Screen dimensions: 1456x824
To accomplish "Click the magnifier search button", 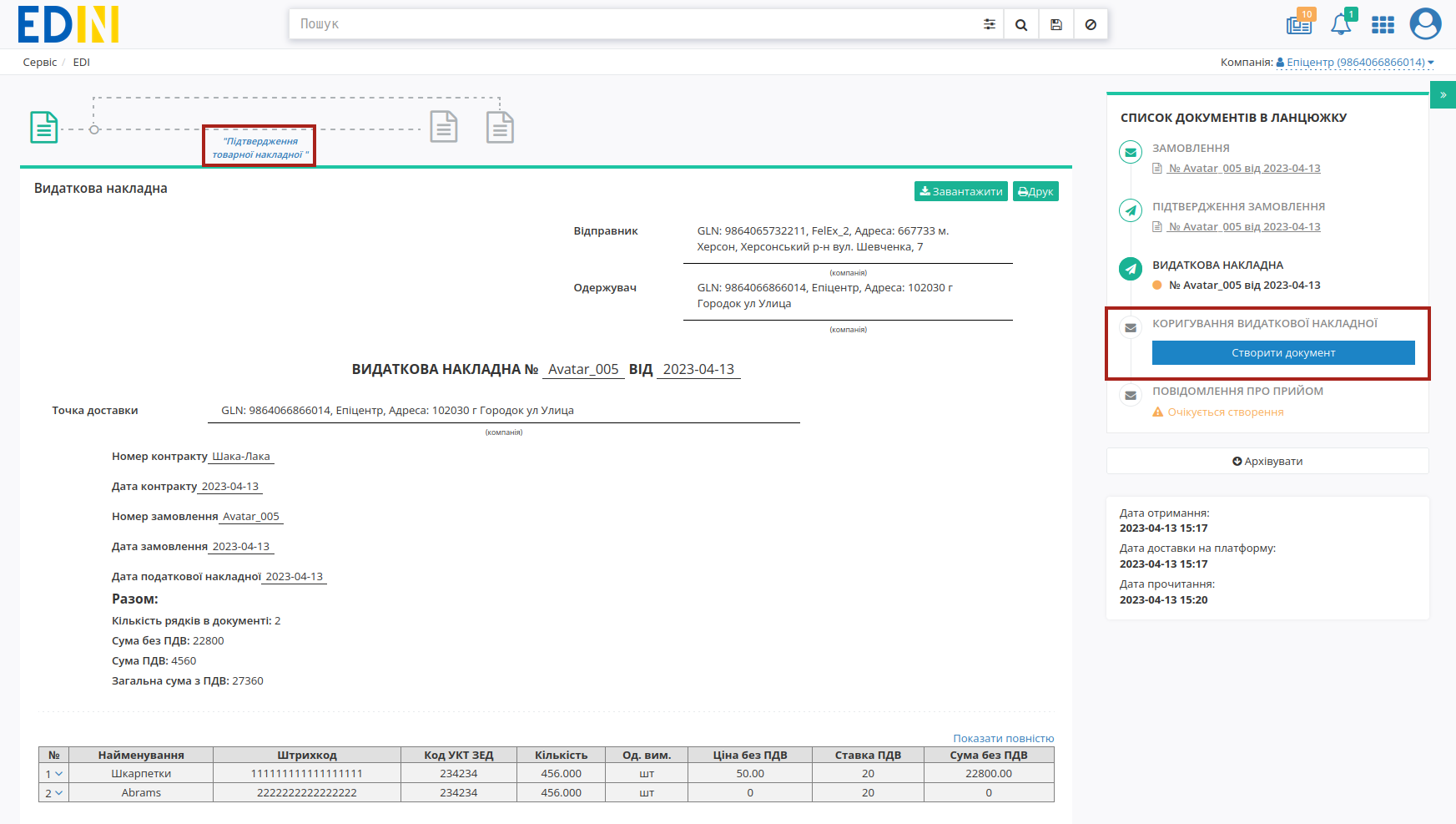I will pos(1021,24).
